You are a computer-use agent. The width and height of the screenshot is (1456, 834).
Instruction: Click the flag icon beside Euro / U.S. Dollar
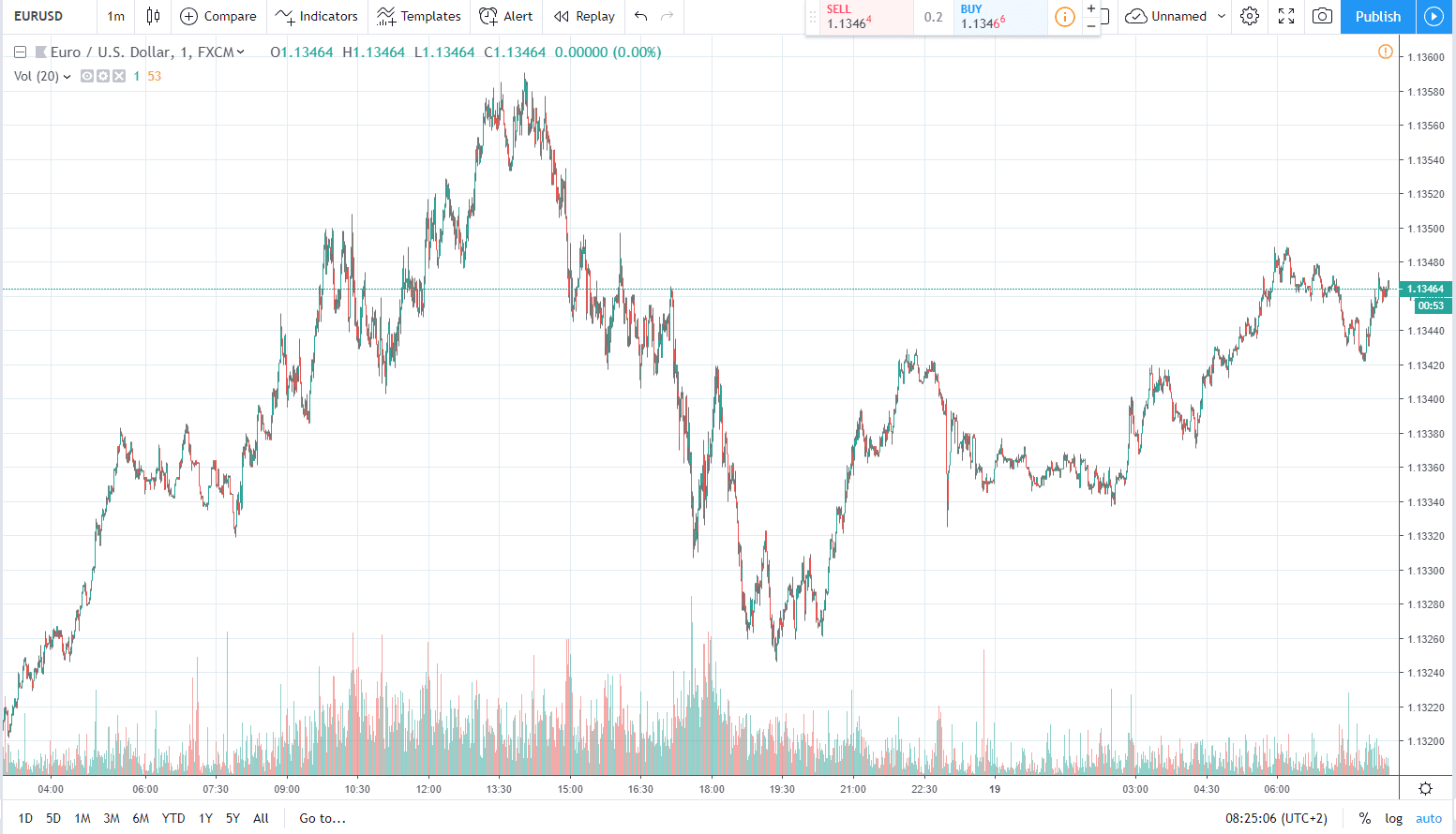click(x=40, y=52)
